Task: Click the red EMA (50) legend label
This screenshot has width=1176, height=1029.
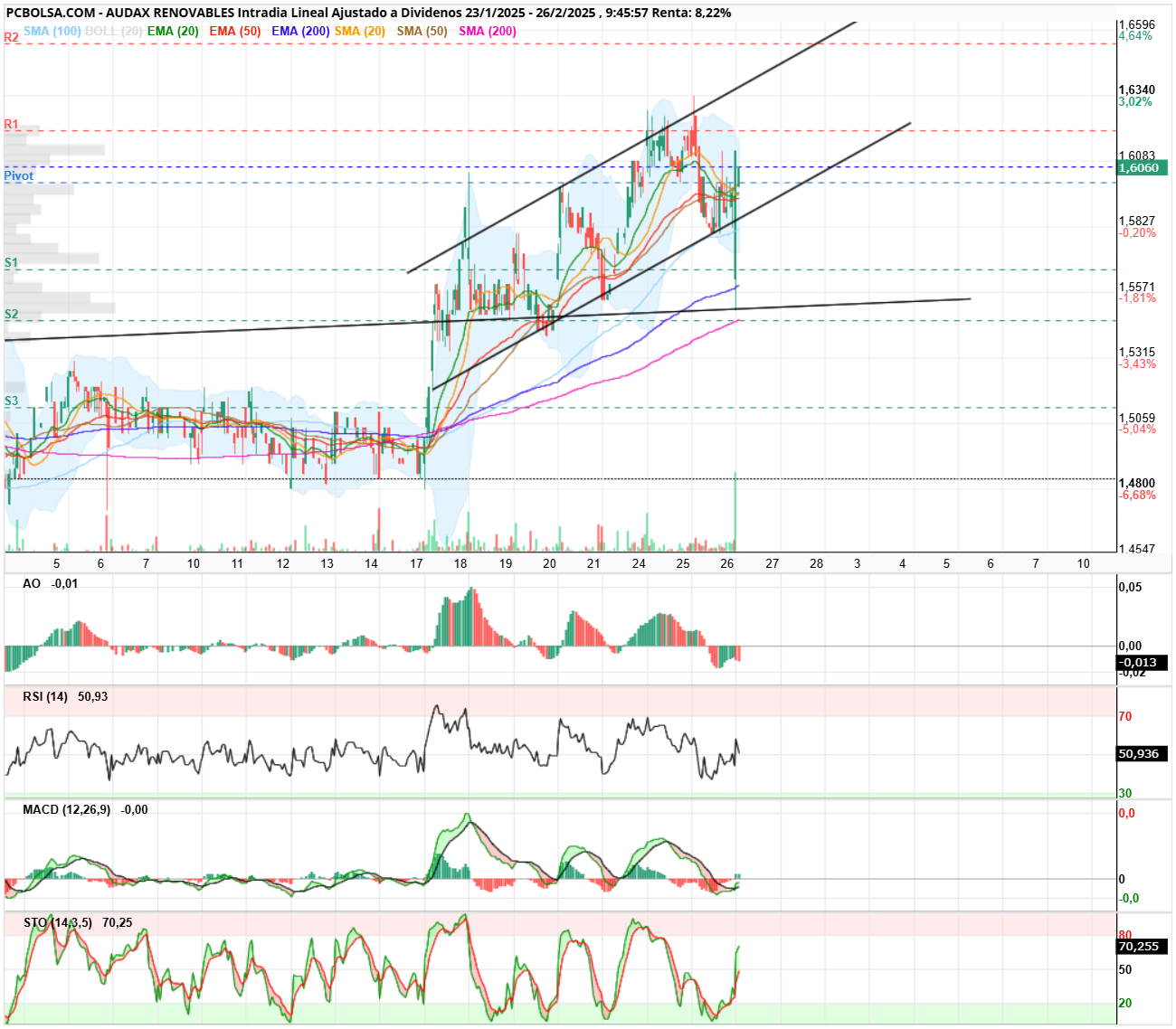Action: 235,31
